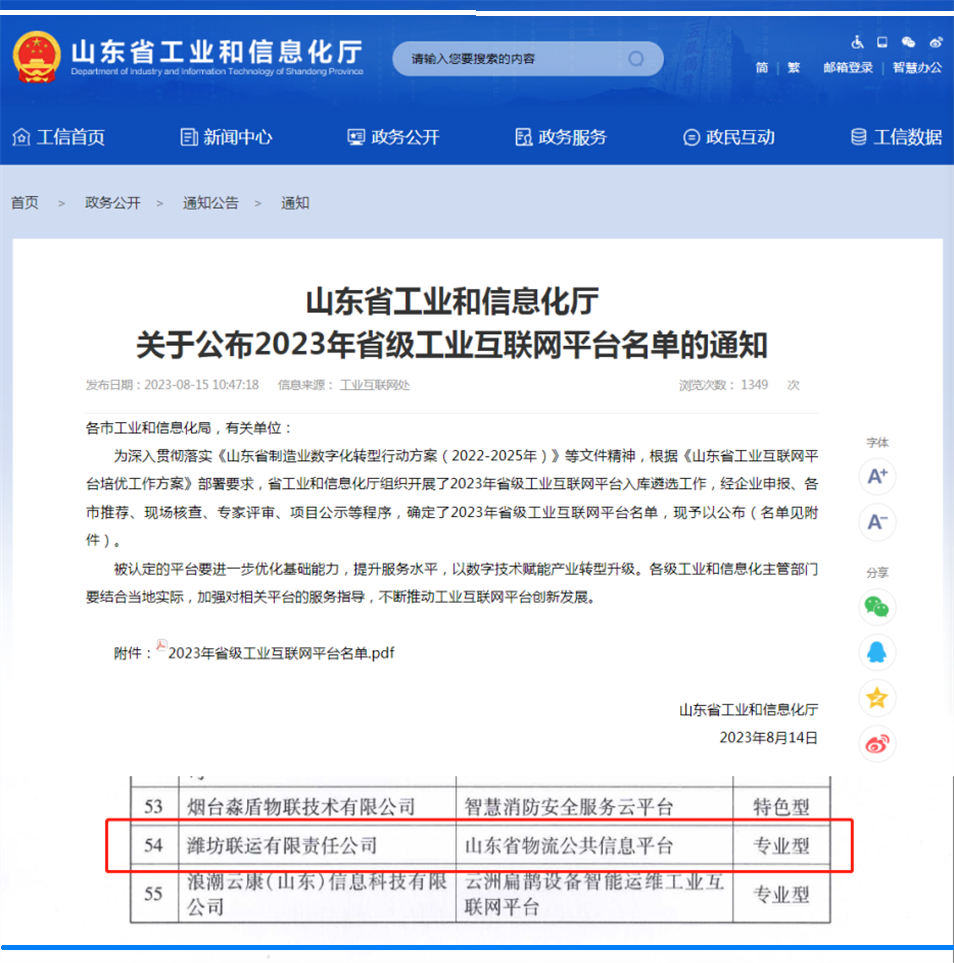Viewport: 954px width, 963px height.
Task: Increase font size with A+ button
Action: click(x=877, y=476)
